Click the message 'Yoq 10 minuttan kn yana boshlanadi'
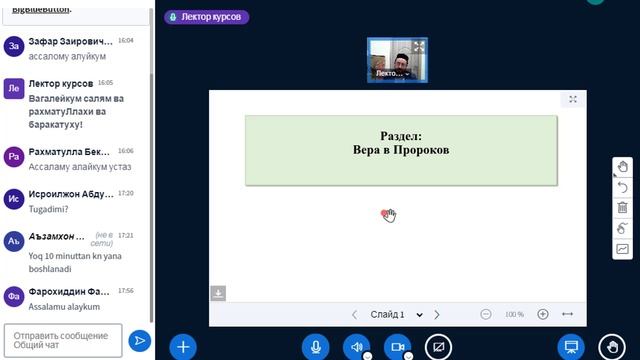The width and height of the screenshot is (640, 360). point(75,262)
